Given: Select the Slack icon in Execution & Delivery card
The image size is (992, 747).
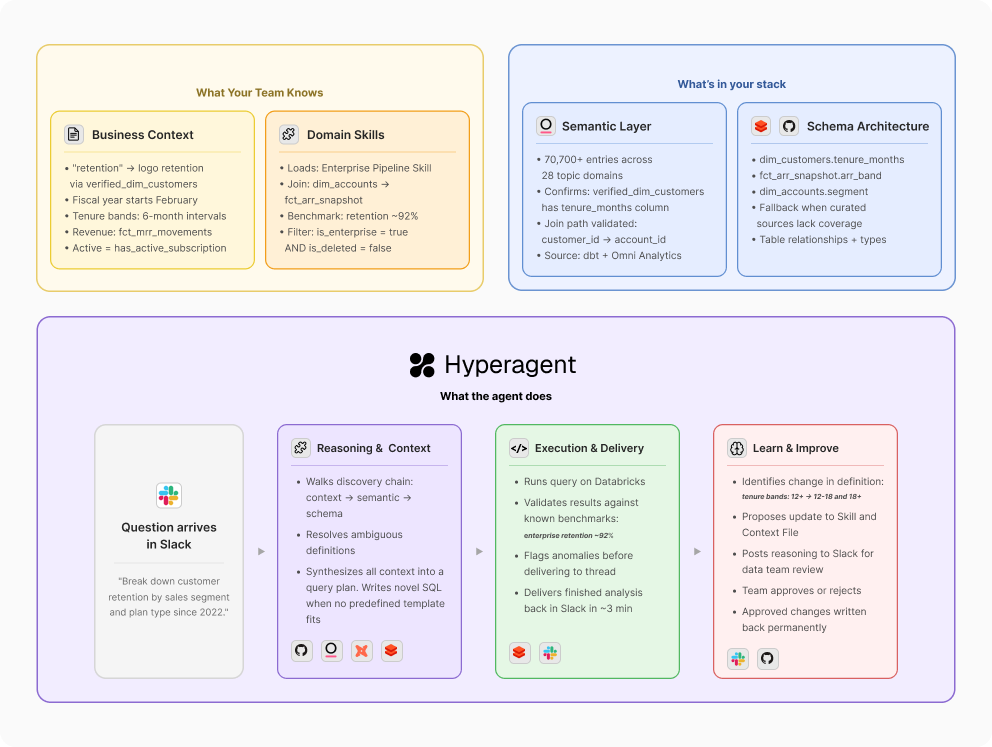Looking at the screenshot, I should click(549, 652).
